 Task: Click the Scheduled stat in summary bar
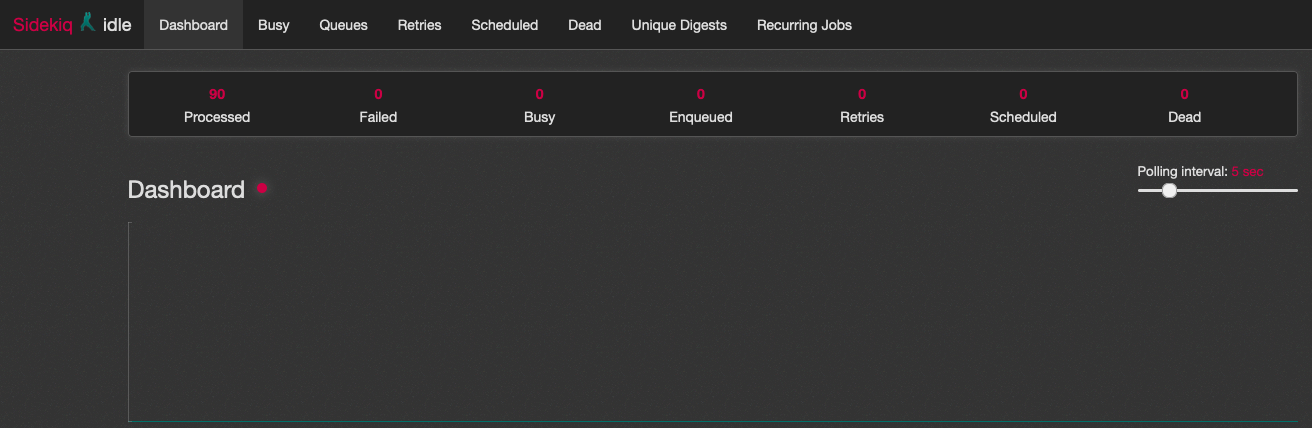(1022, 106)
